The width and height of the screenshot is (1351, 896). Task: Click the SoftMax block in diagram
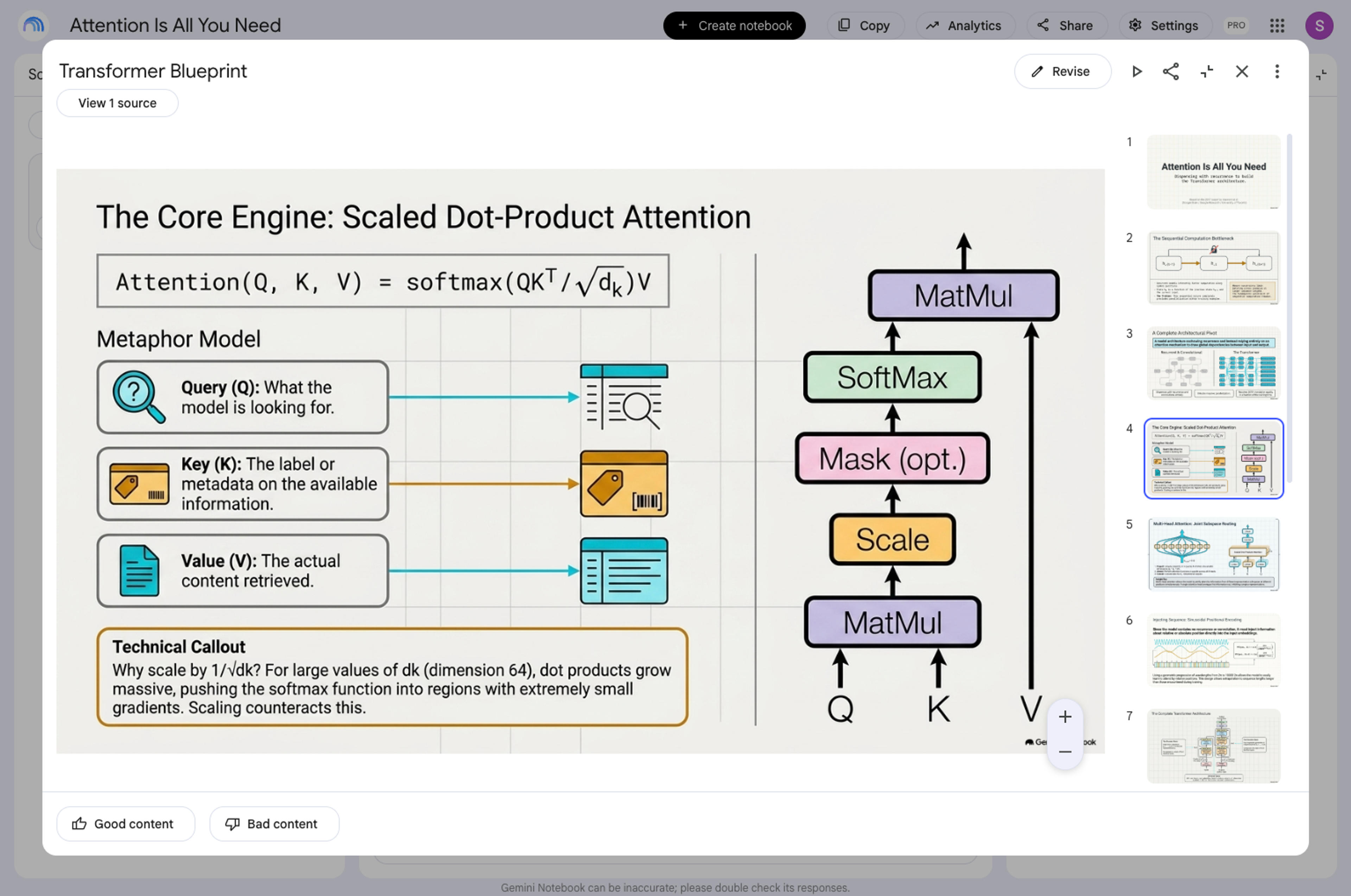(892, 377)
